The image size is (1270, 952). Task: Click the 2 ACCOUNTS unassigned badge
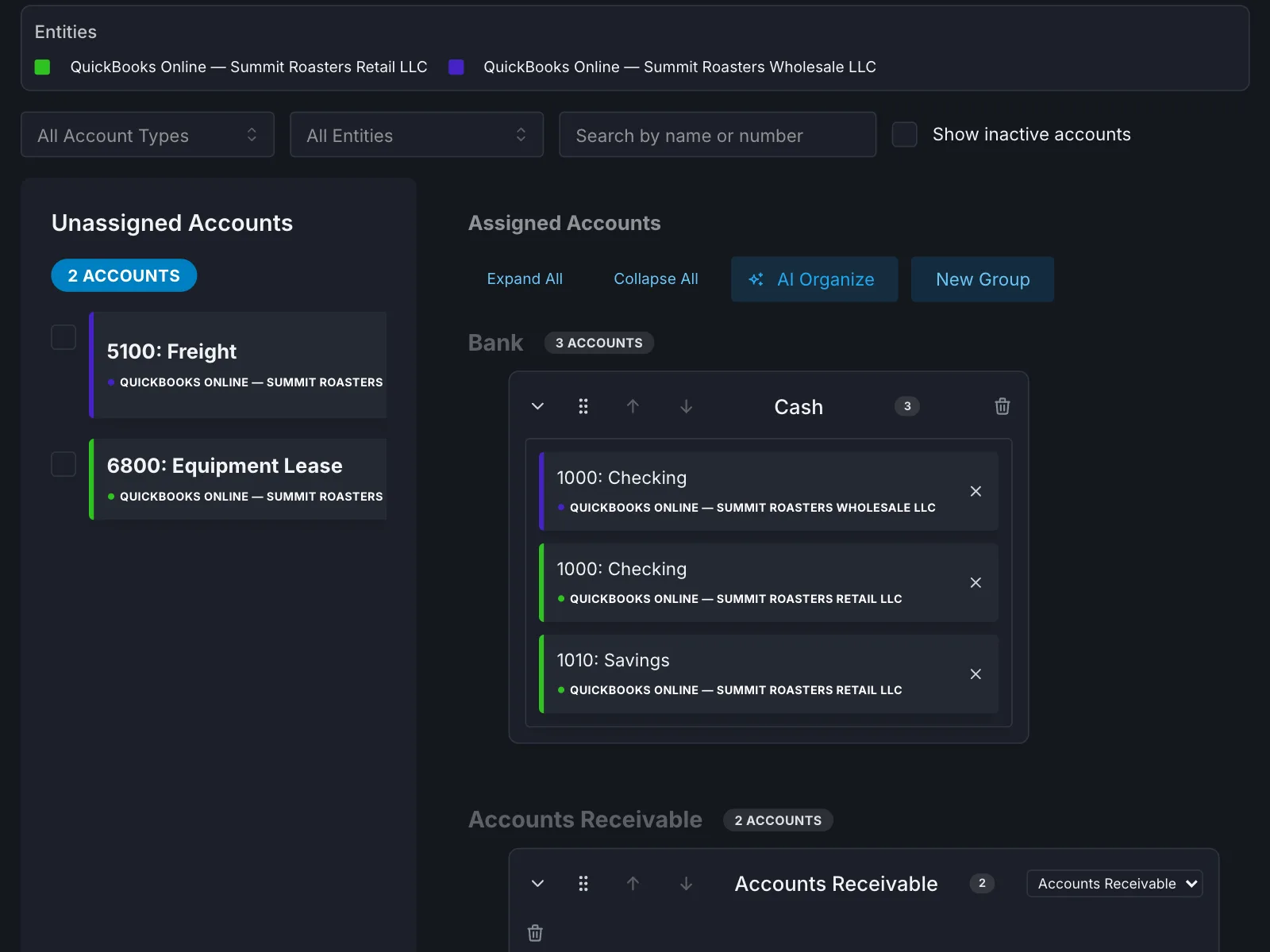click(124, 275)
